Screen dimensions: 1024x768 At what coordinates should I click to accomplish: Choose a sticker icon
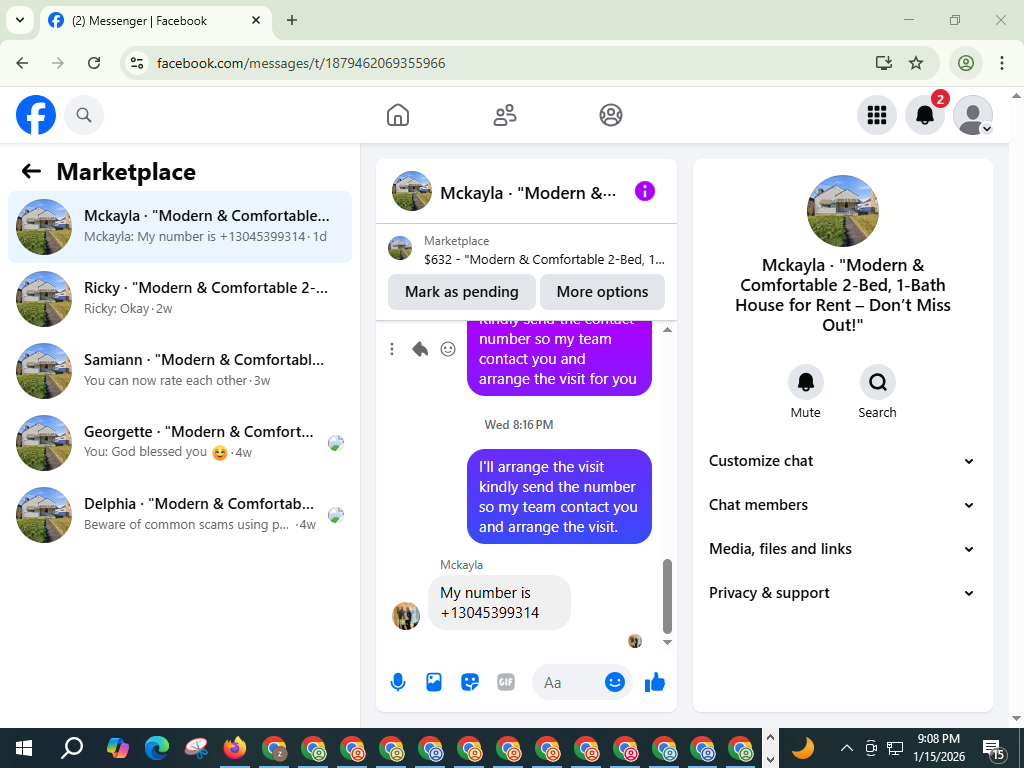tap(470, 682)
